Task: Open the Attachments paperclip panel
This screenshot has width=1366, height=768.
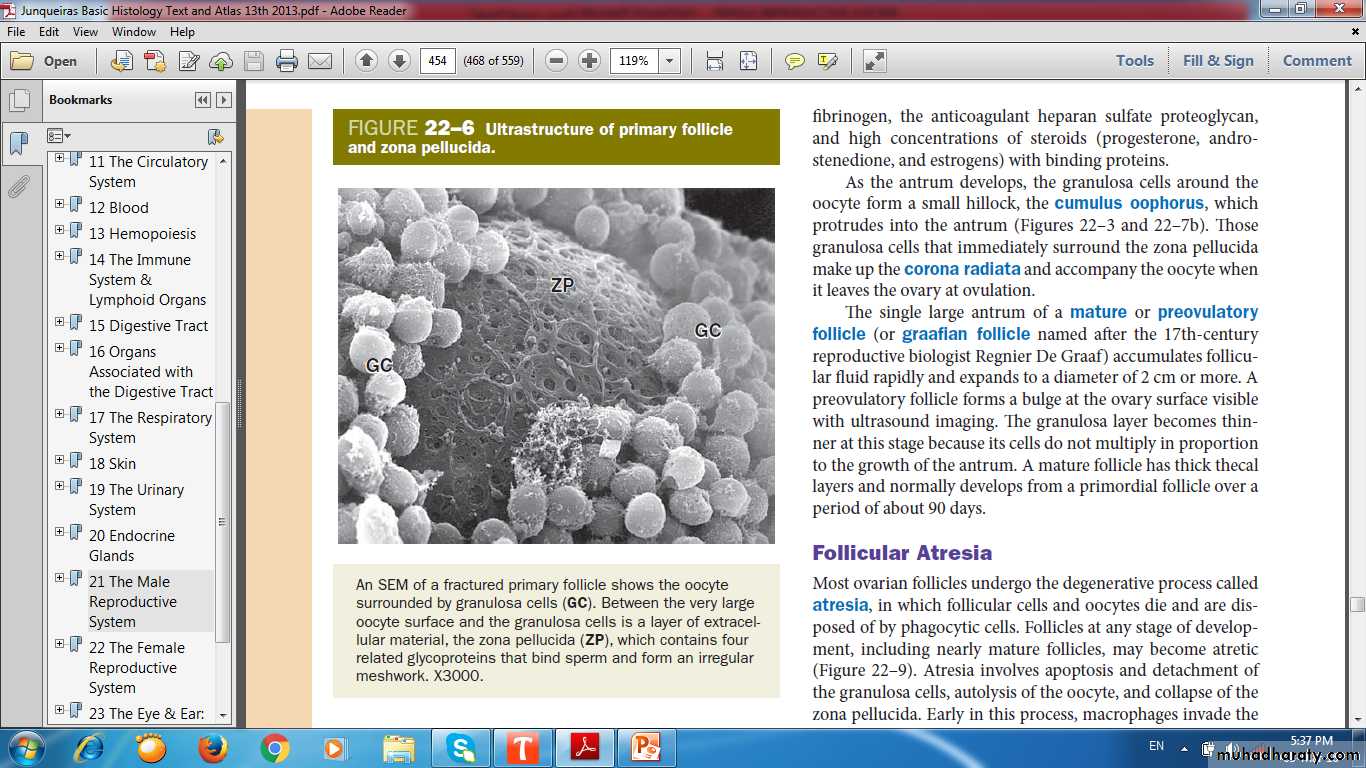Action: (x=18, y=186)
